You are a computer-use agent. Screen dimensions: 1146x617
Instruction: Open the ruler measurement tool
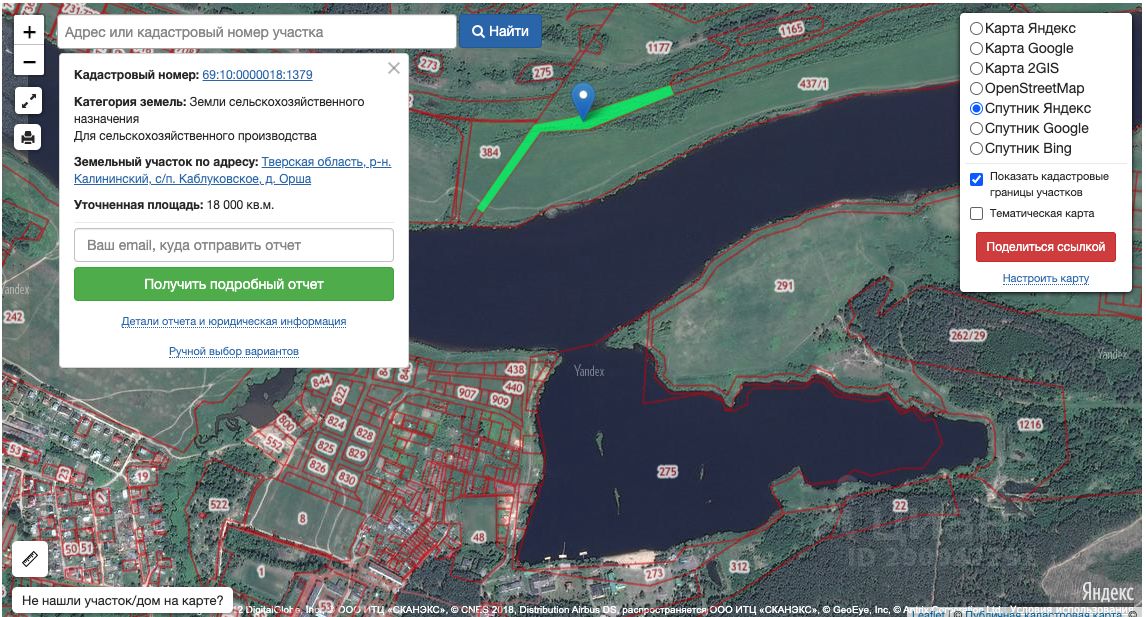30,559
